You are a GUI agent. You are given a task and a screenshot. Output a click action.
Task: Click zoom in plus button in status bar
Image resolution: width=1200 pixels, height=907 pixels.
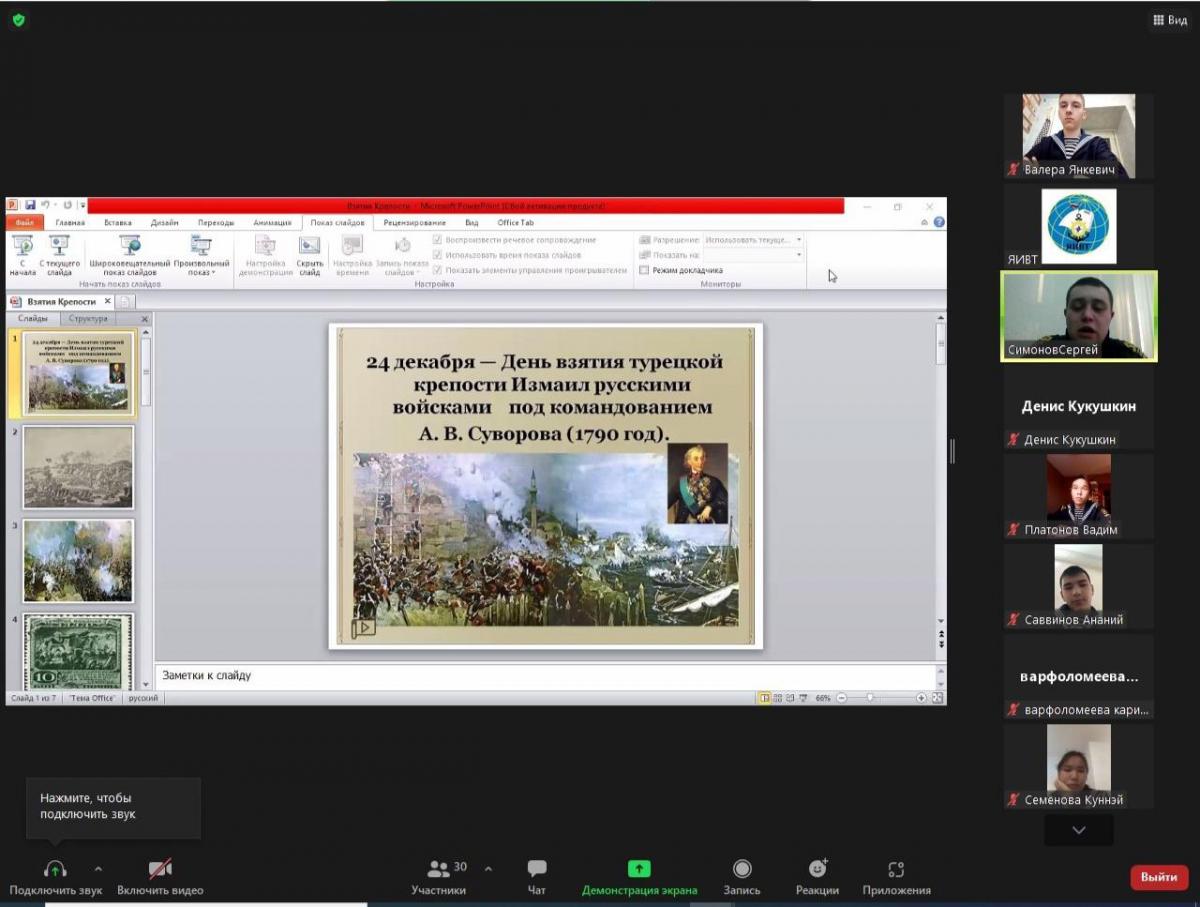[x=921, y=698]
